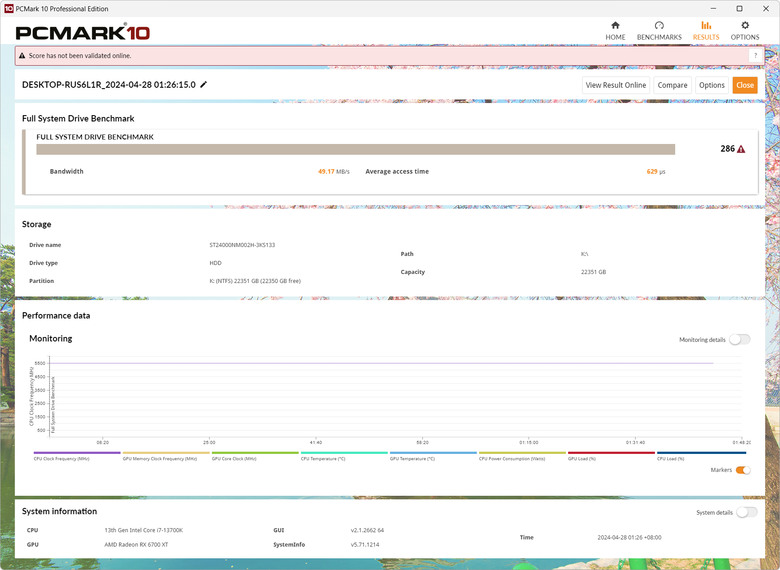Screen dimensions: 780x570
Task: Click partition value K: (NTFS) 22351 GB
Action: (x=255, y=281)
